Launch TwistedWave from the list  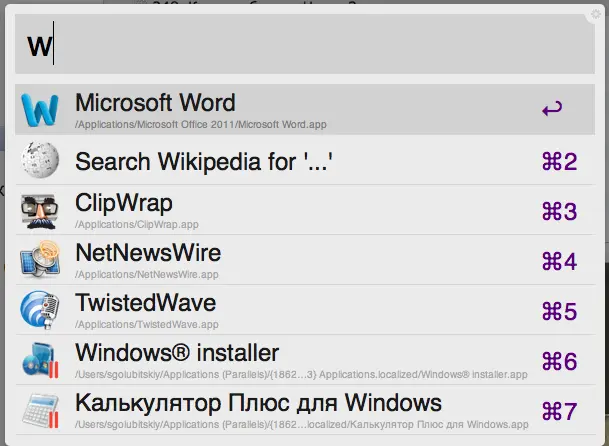145,303
